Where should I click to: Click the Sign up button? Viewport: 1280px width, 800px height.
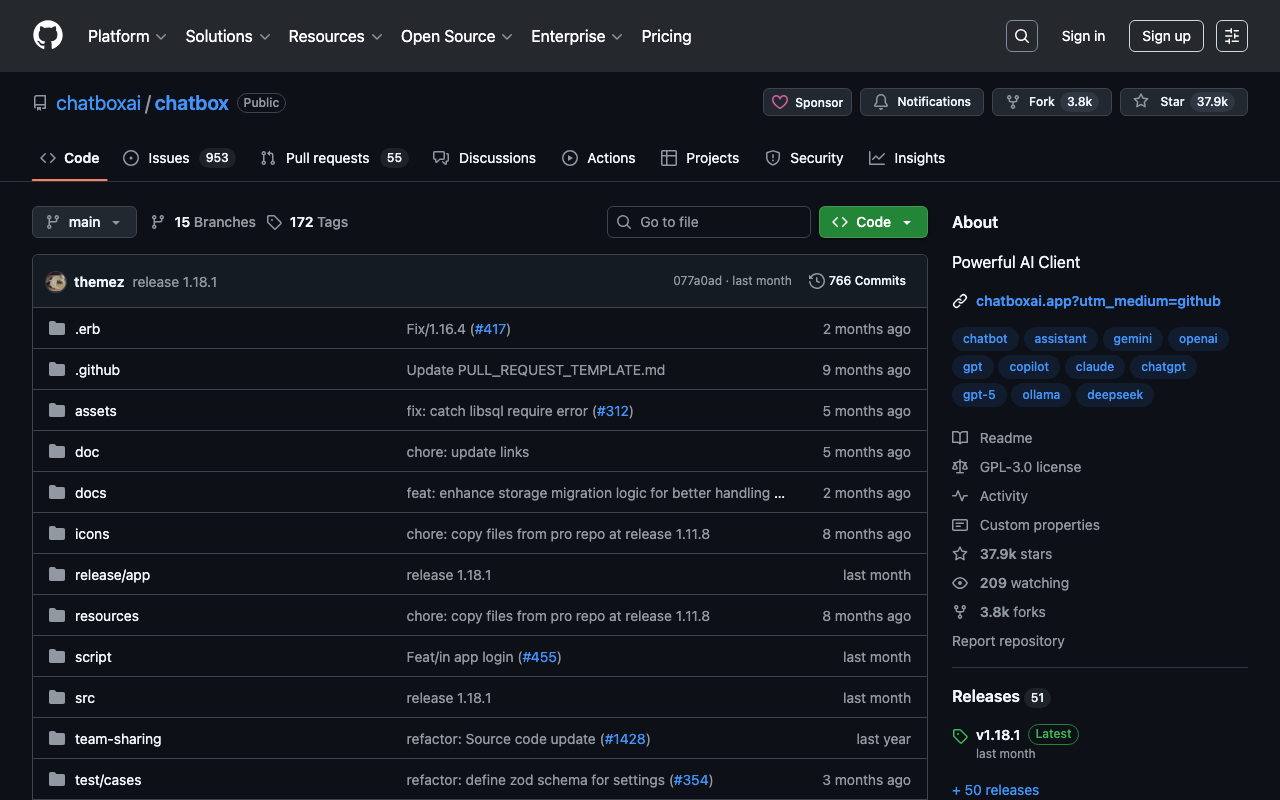(1166, 36)
